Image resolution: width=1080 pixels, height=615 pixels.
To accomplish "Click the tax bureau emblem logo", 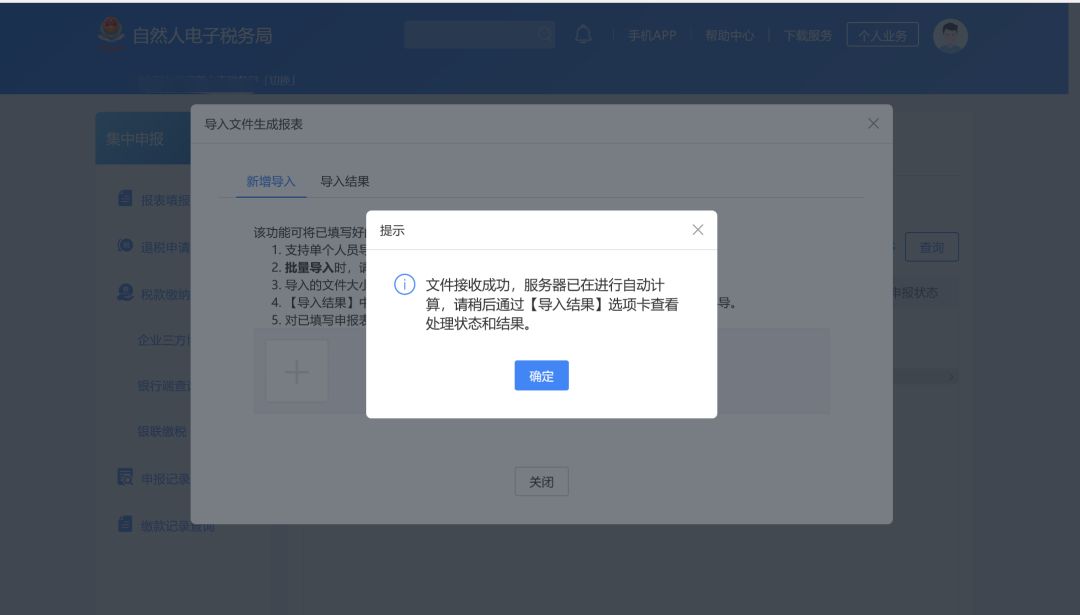I will click(111, 34).
